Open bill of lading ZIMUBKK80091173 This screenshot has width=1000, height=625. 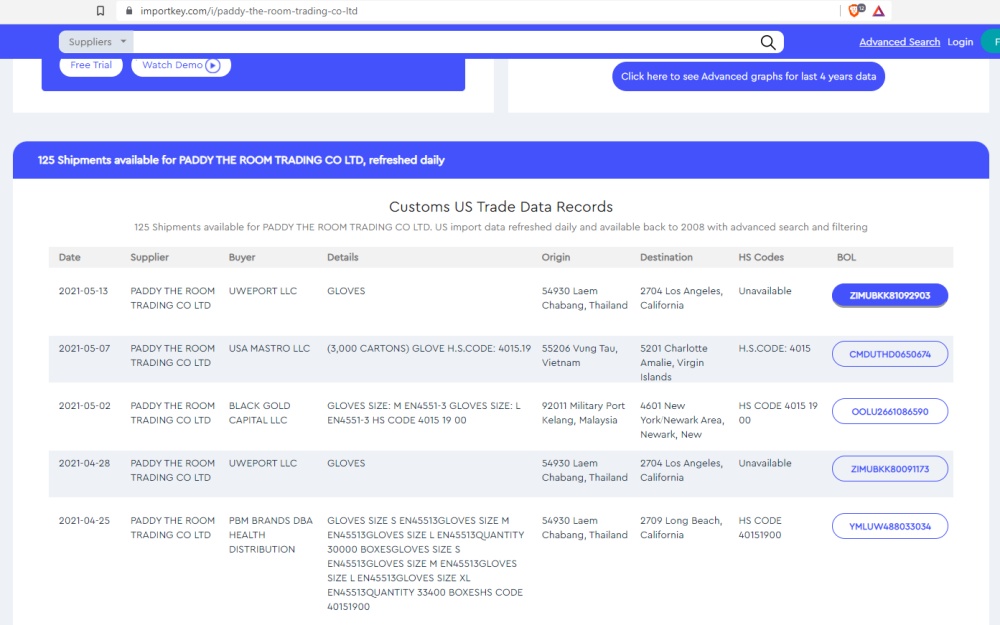point(889,469)
